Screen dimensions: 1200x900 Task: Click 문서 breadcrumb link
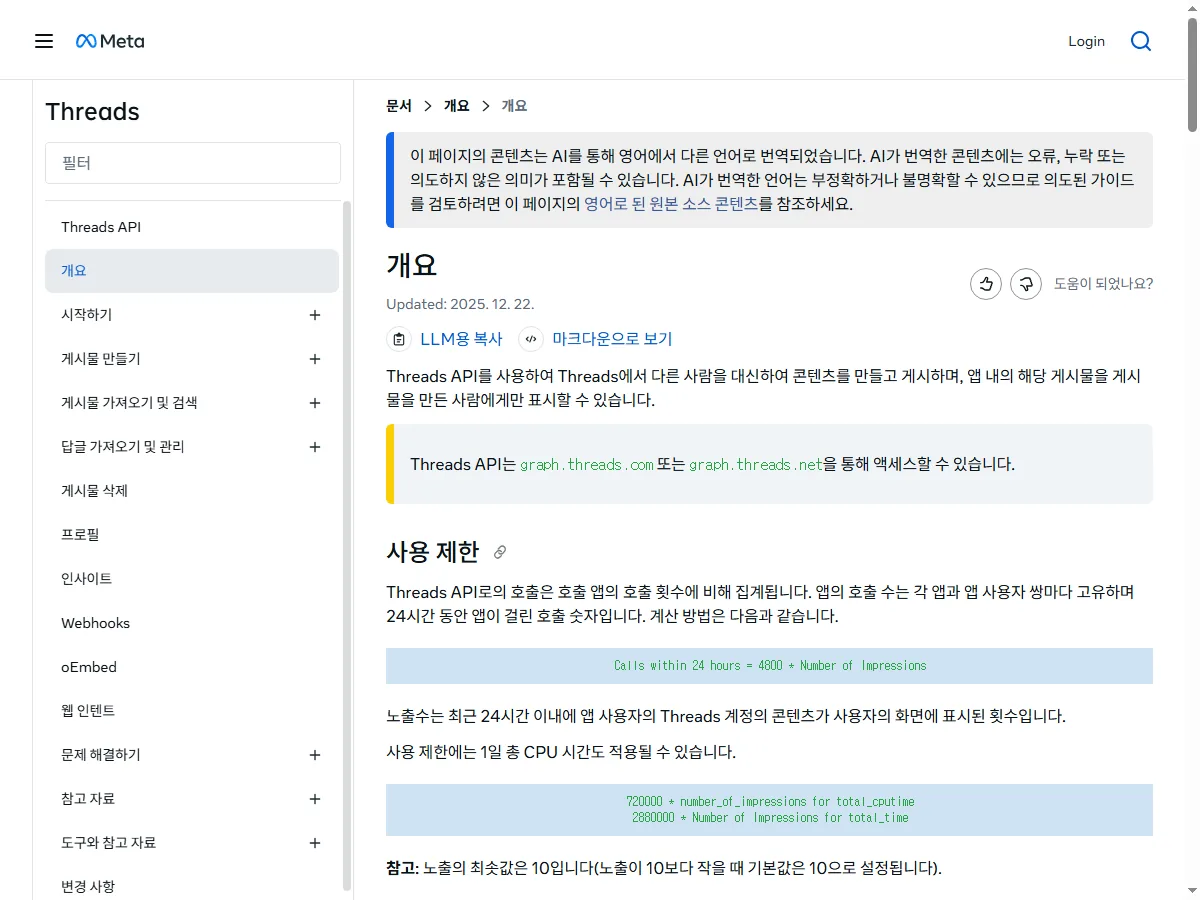click(x=399, y=106)
